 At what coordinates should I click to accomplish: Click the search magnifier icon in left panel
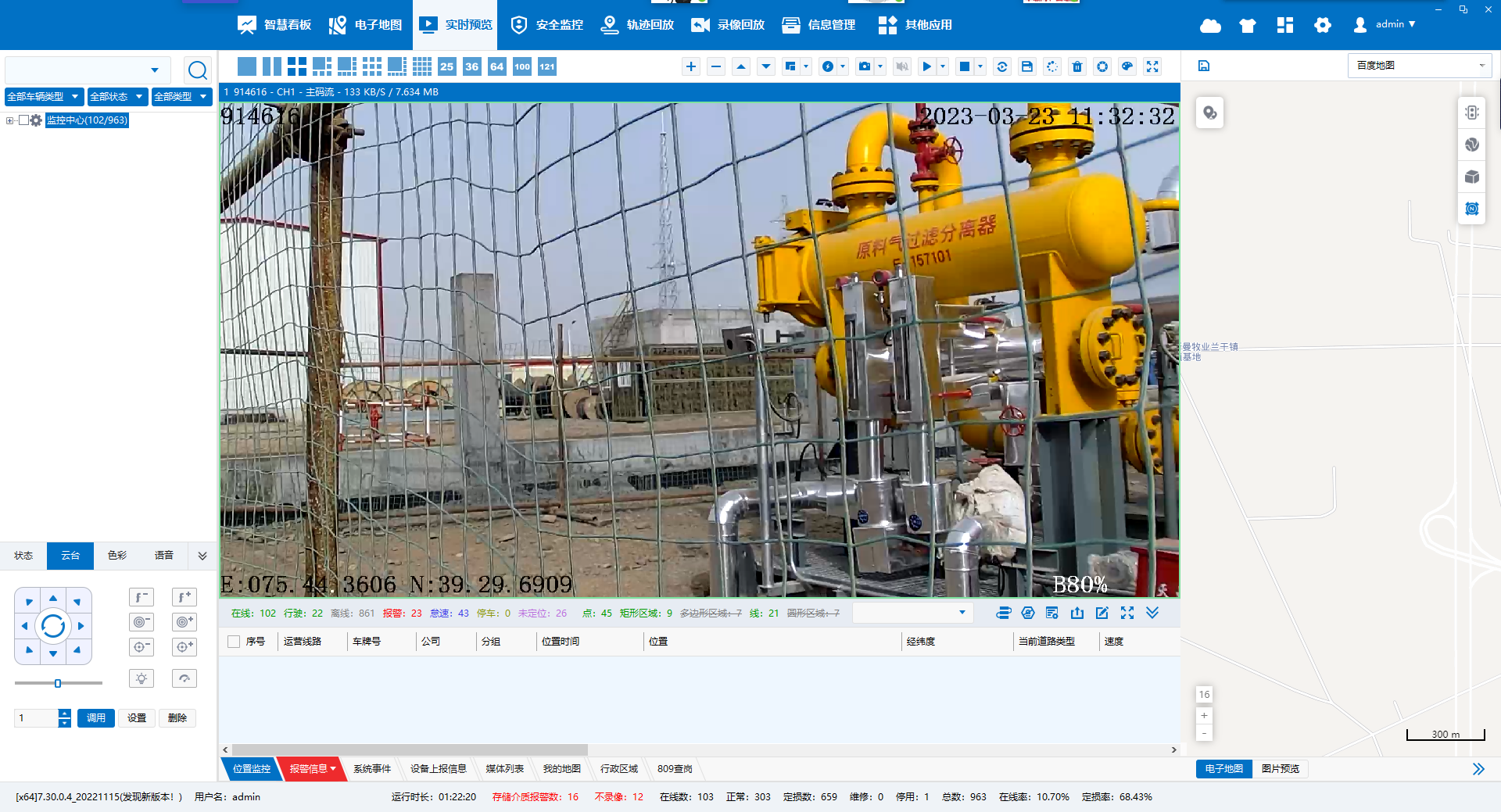[198, 70]
